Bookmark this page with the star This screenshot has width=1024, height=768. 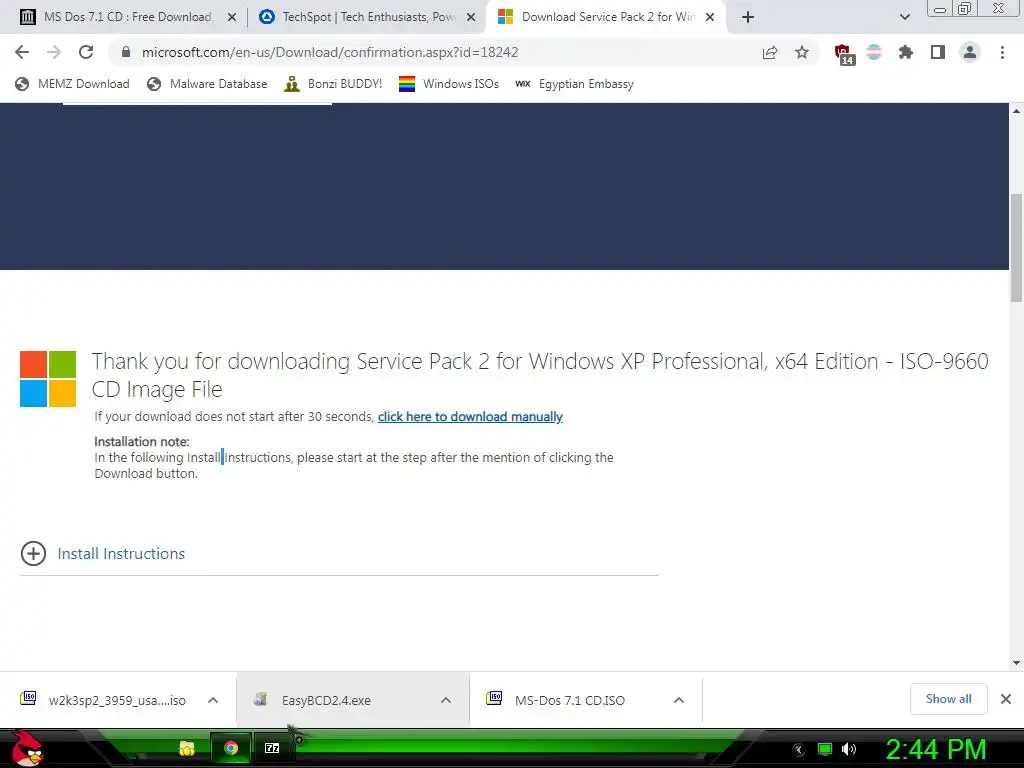coord(802,52)
